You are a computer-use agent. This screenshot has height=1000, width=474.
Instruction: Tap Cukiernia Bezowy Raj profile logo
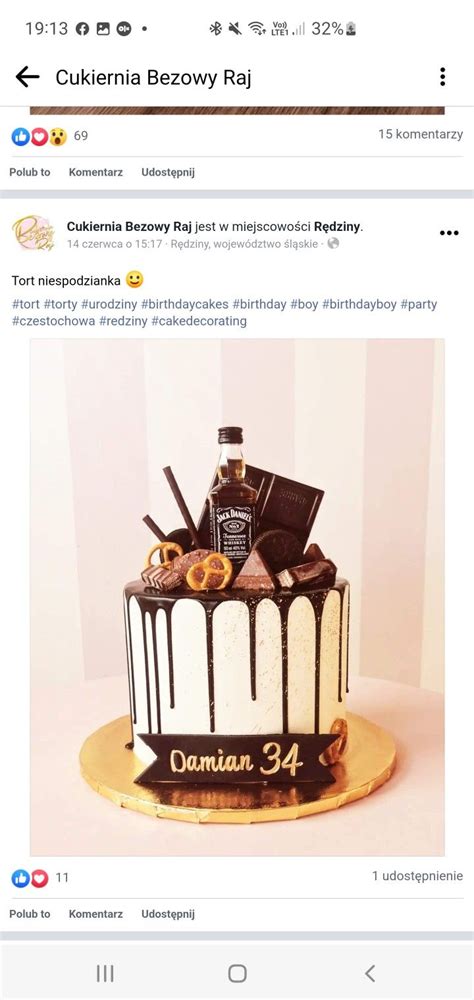click(x=33, y=233)
